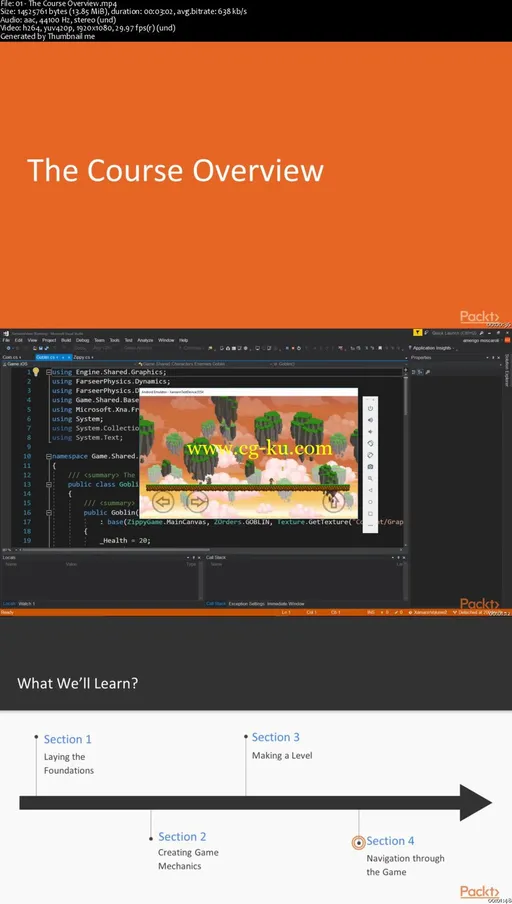
Task: Click into the Quick Launch search box
Action: pos(455,333)
